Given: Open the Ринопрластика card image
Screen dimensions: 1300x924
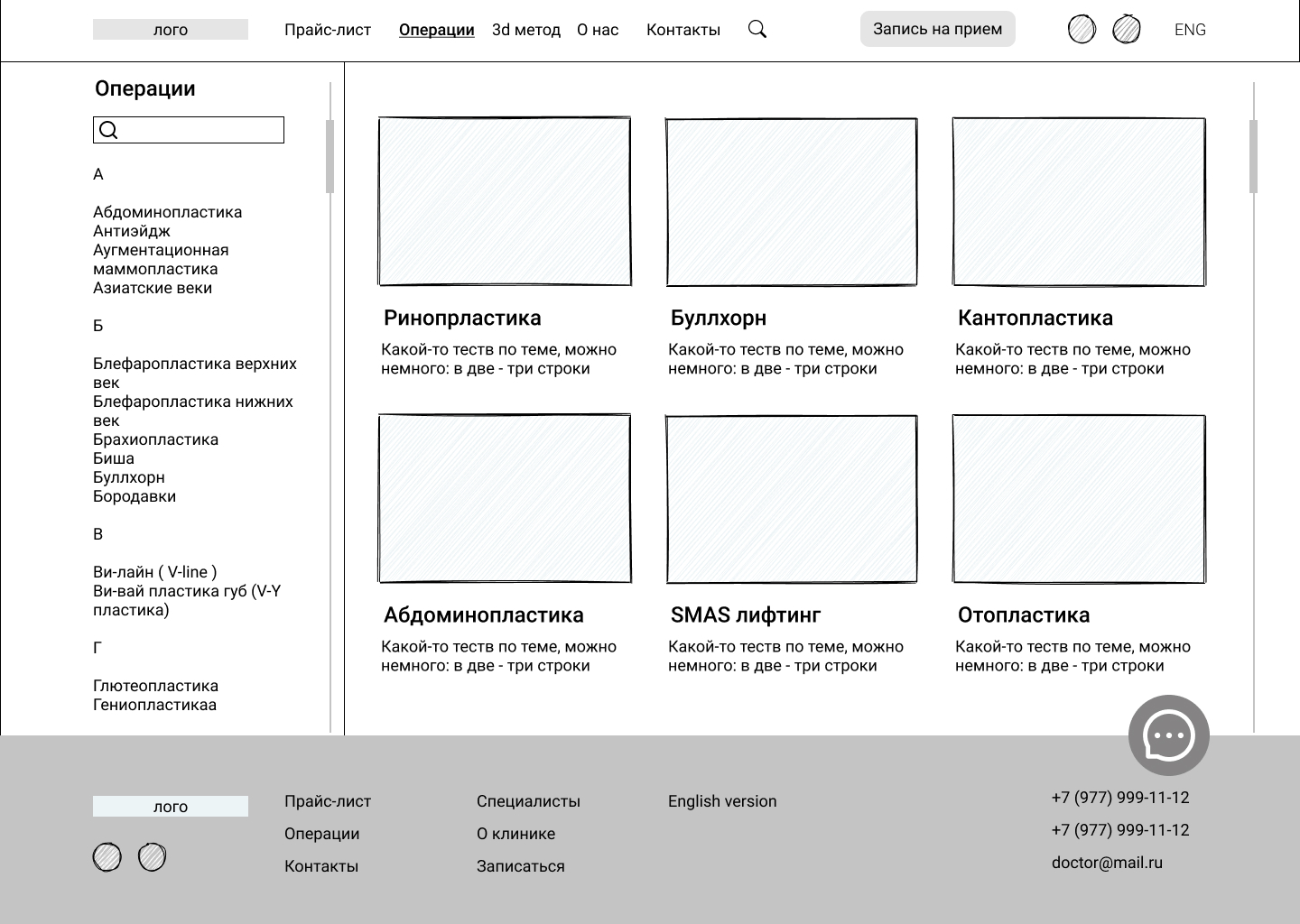Looking at the screenshot, I should 505,201.
